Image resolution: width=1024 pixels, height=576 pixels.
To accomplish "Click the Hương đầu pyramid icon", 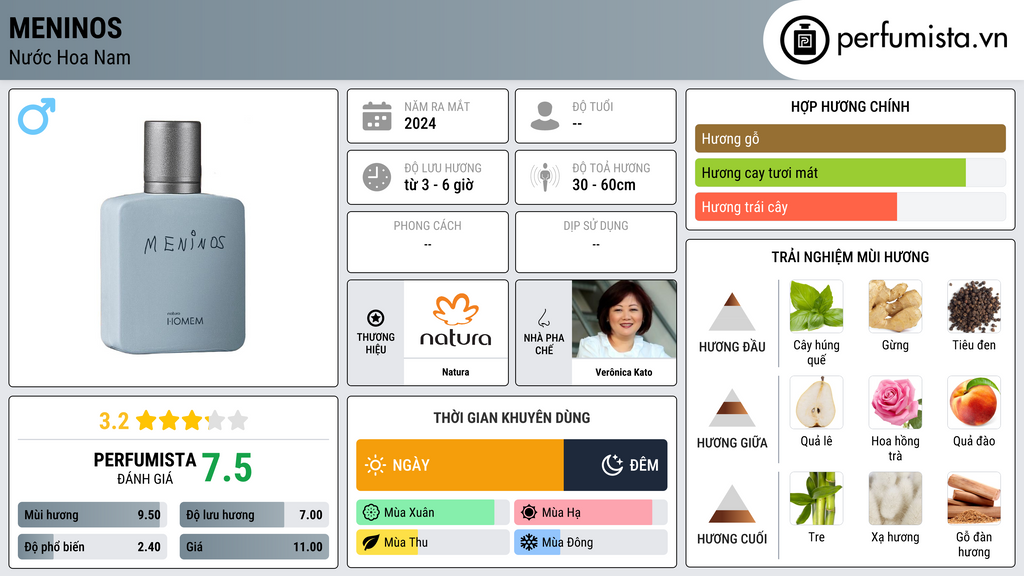I will [x=732, y=312].
